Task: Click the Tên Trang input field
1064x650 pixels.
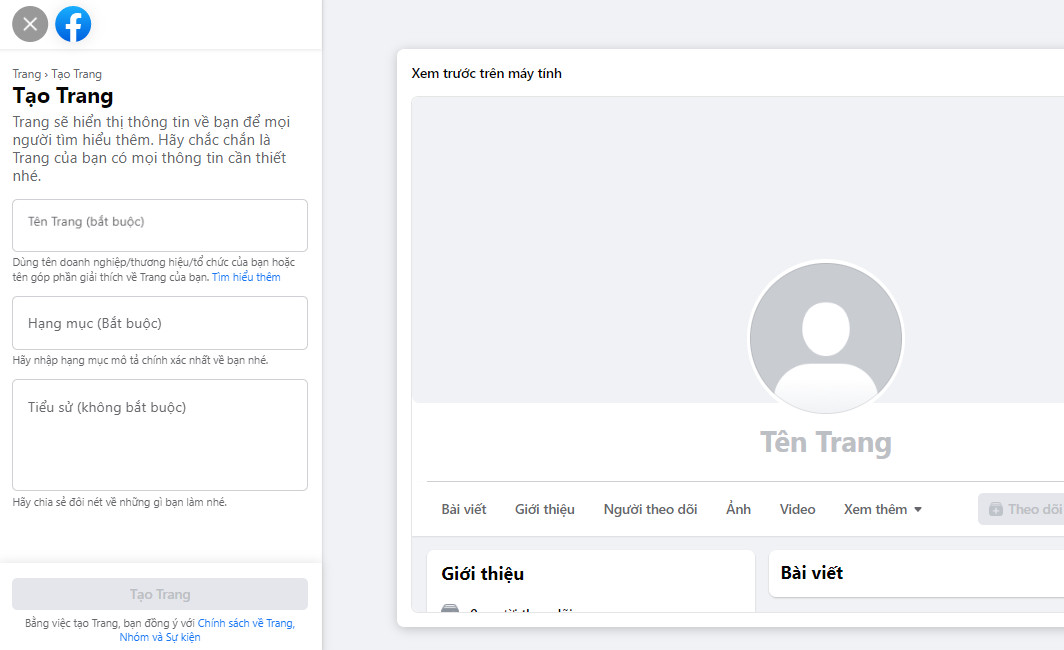Action: [160, 225]
